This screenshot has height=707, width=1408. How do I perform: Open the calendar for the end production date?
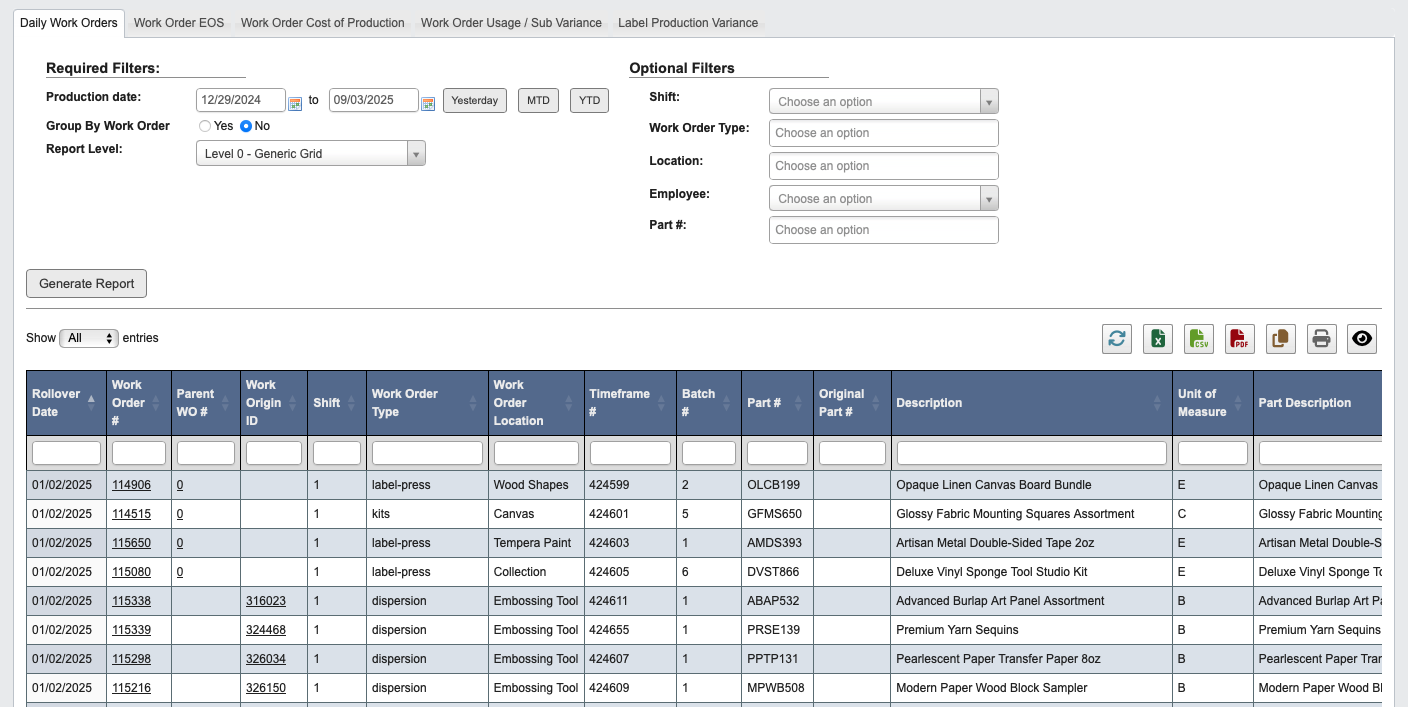click(x=428, y=103)
